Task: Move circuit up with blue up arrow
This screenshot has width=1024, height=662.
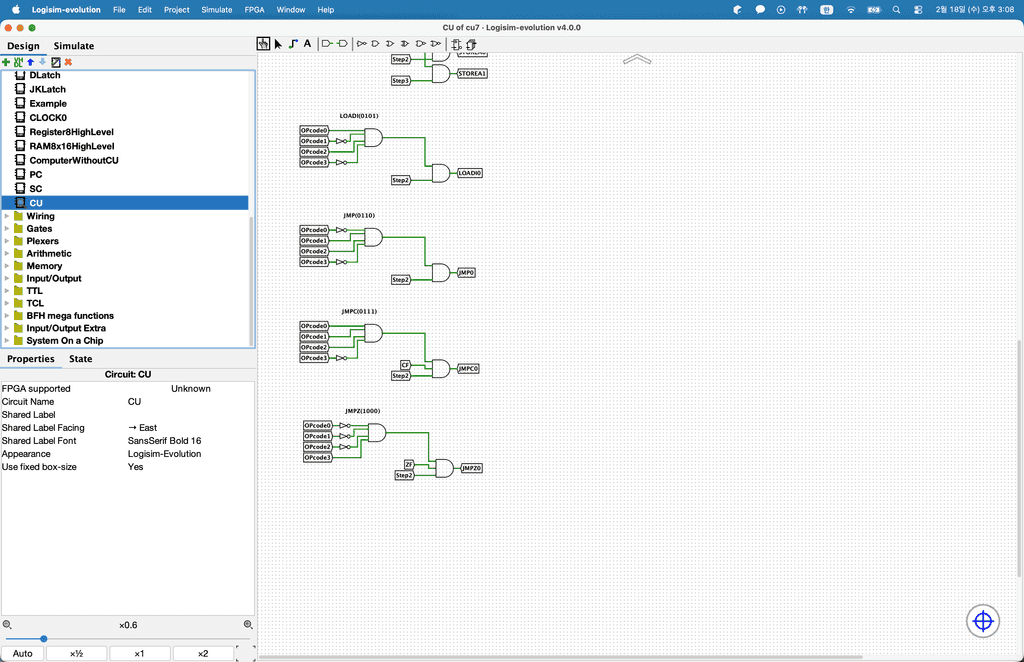Action: 30,62
